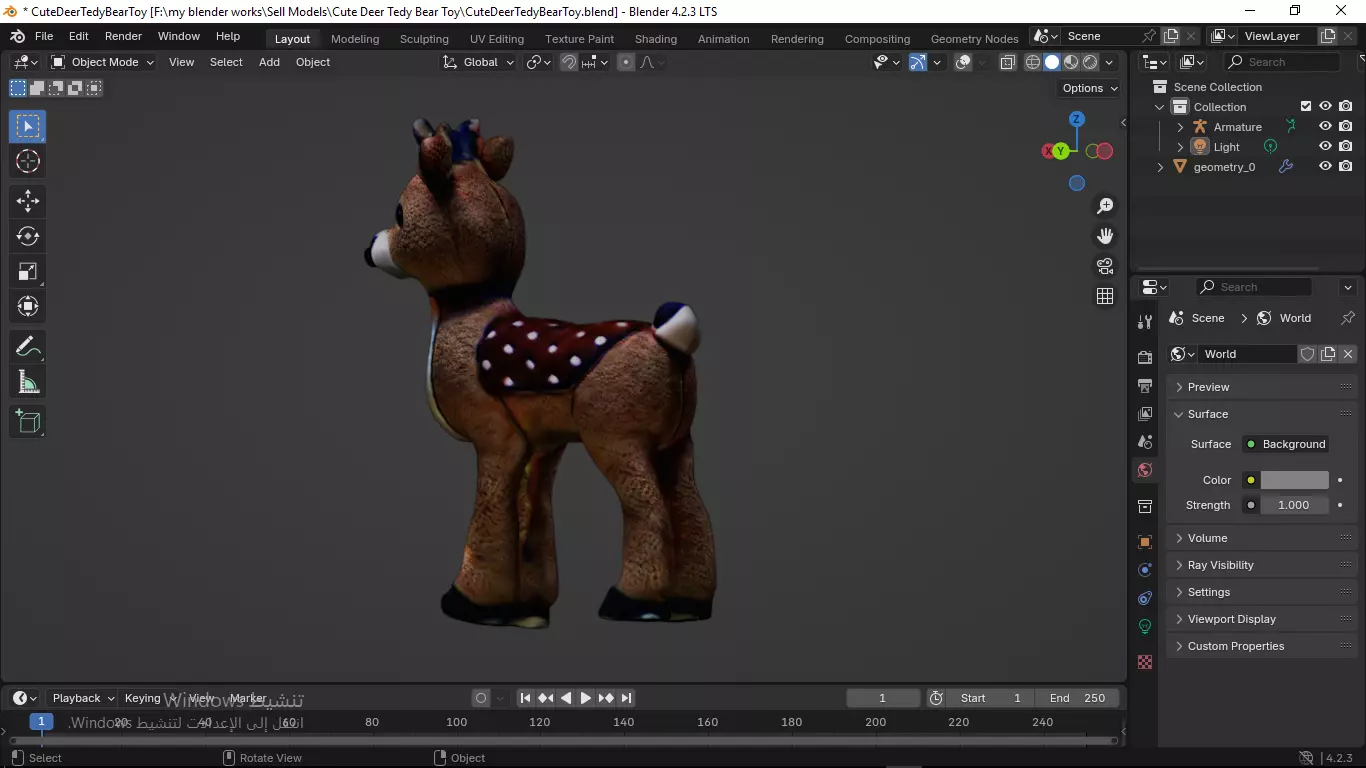Collapse the Surface panel
The image size is (1366, 768).
click(1262, 414)
